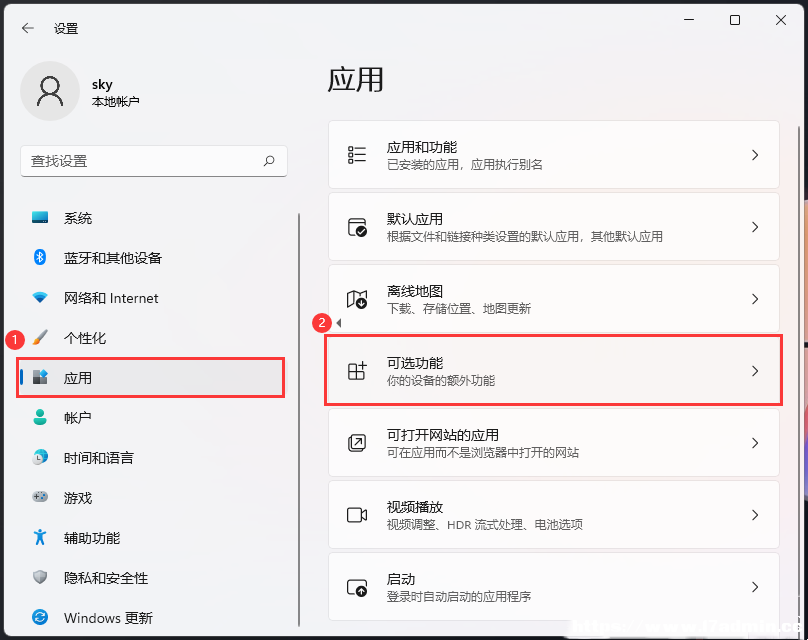
Task: Open the 启动 card title
Action: coord(401,579)
